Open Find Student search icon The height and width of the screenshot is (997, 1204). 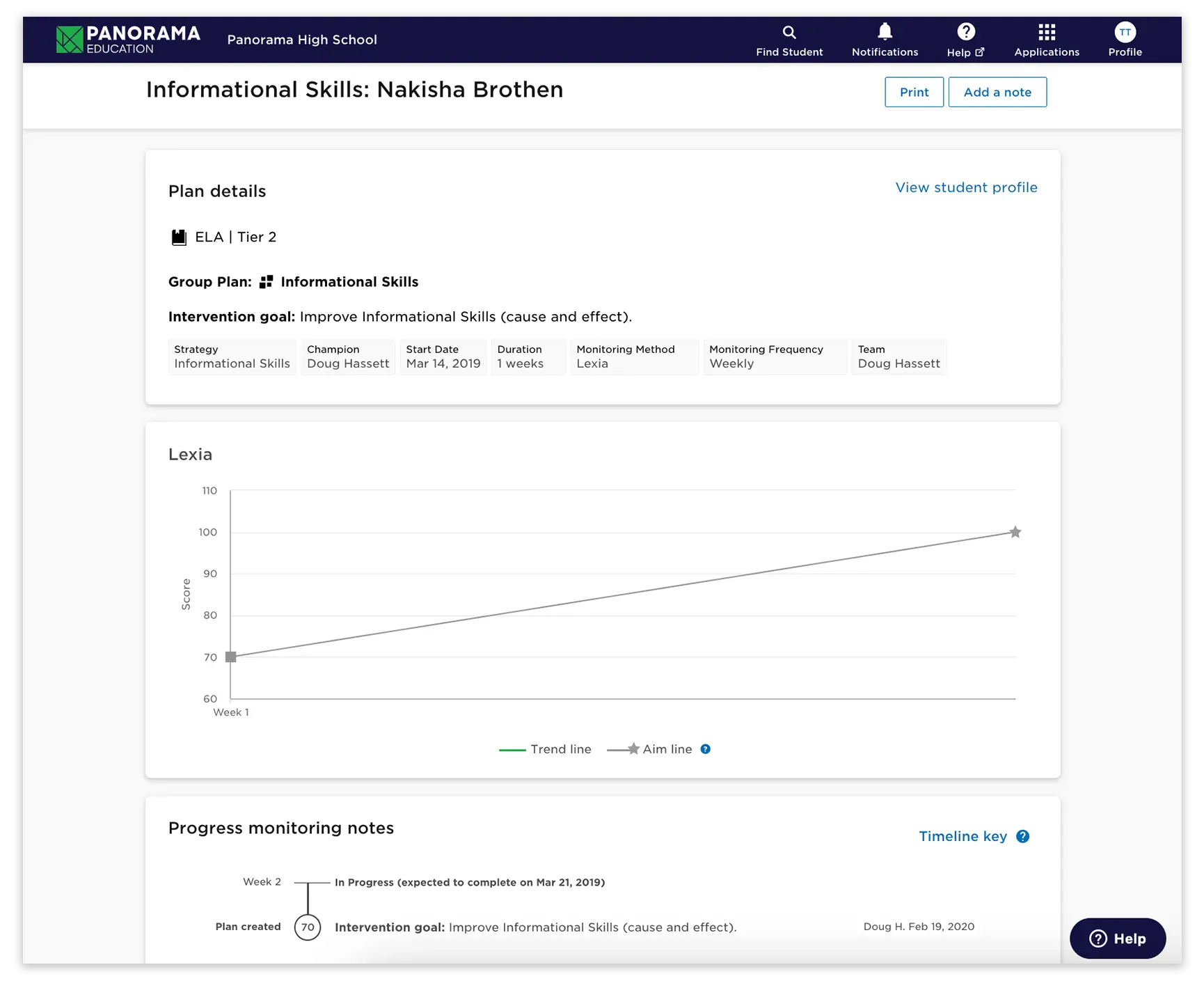pyautogui.click(x=789, y=32)
